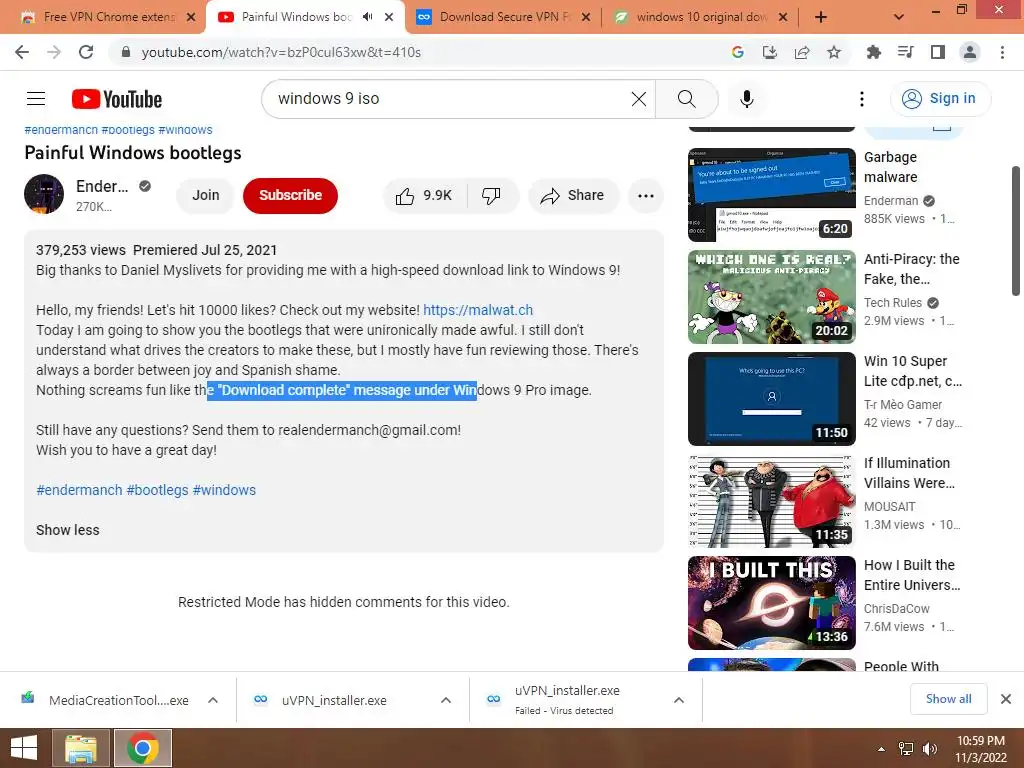Open network icon in system tray

(x=906, y=748)
